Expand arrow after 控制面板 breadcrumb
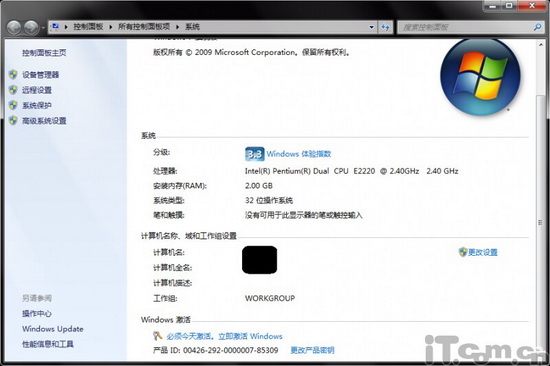The width and height of the screenshot is (550, 366). 110,27
